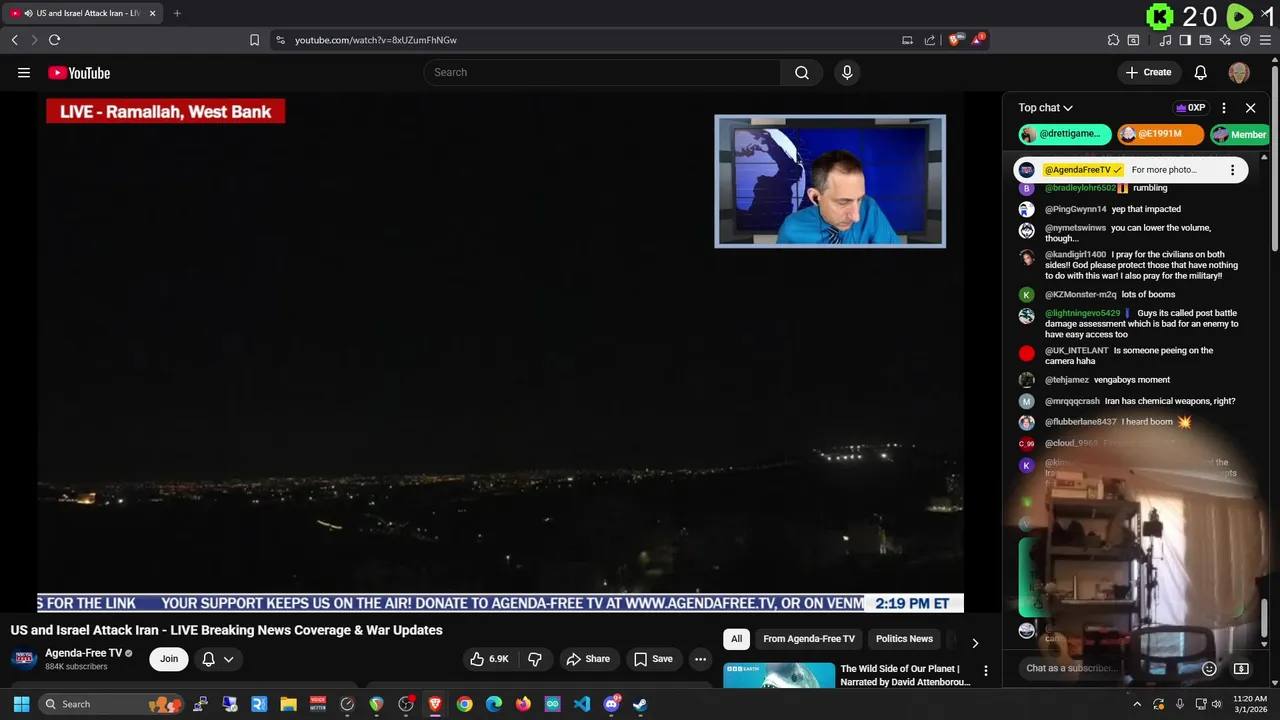Screen dimensions: 1280x720
Task: Open the Agenda-Free TV channel link
Action: tap(83, 653)
